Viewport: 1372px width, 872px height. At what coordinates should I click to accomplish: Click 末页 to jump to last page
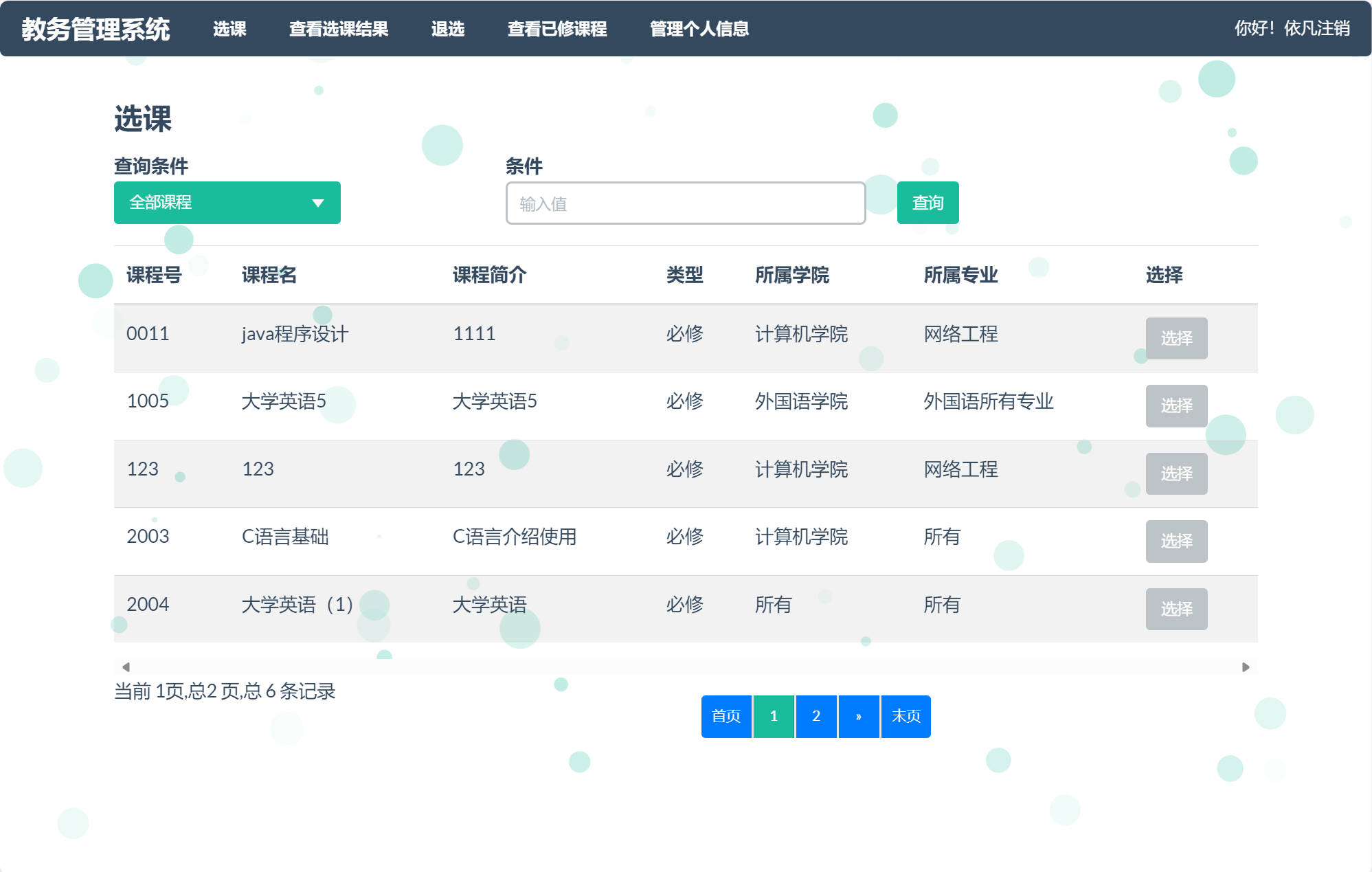tap(906, 716)
